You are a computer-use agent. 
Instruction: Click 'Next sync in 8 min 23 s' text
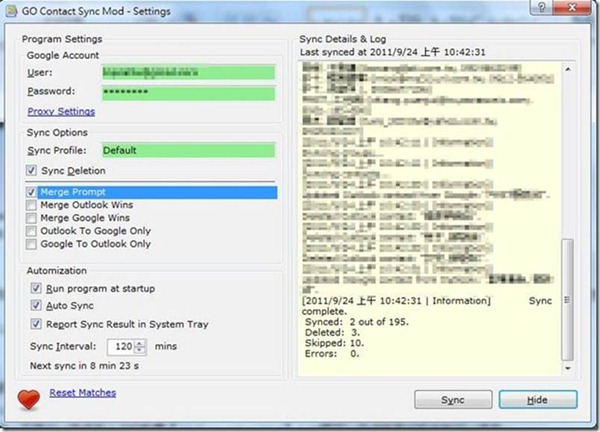click(x=84, y=366)
